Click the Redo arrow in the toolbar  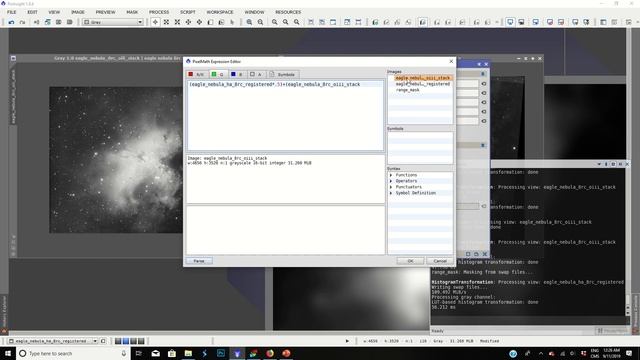pyautogui.click(x=22, y=22)
